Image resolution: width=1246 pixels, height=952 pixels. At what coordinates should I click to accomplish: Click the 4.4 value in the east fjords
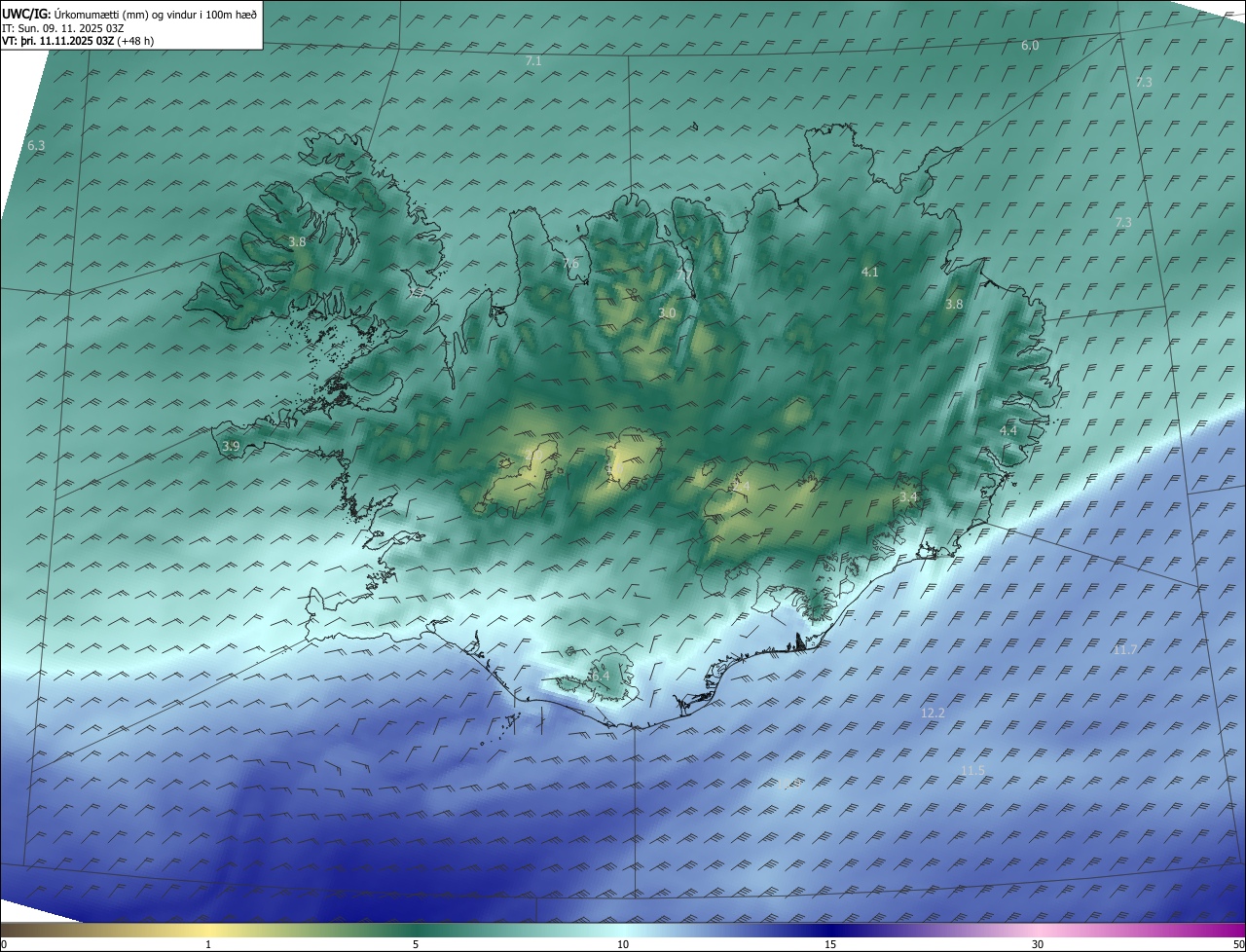pyautogui.click(x=1008, y=430)
